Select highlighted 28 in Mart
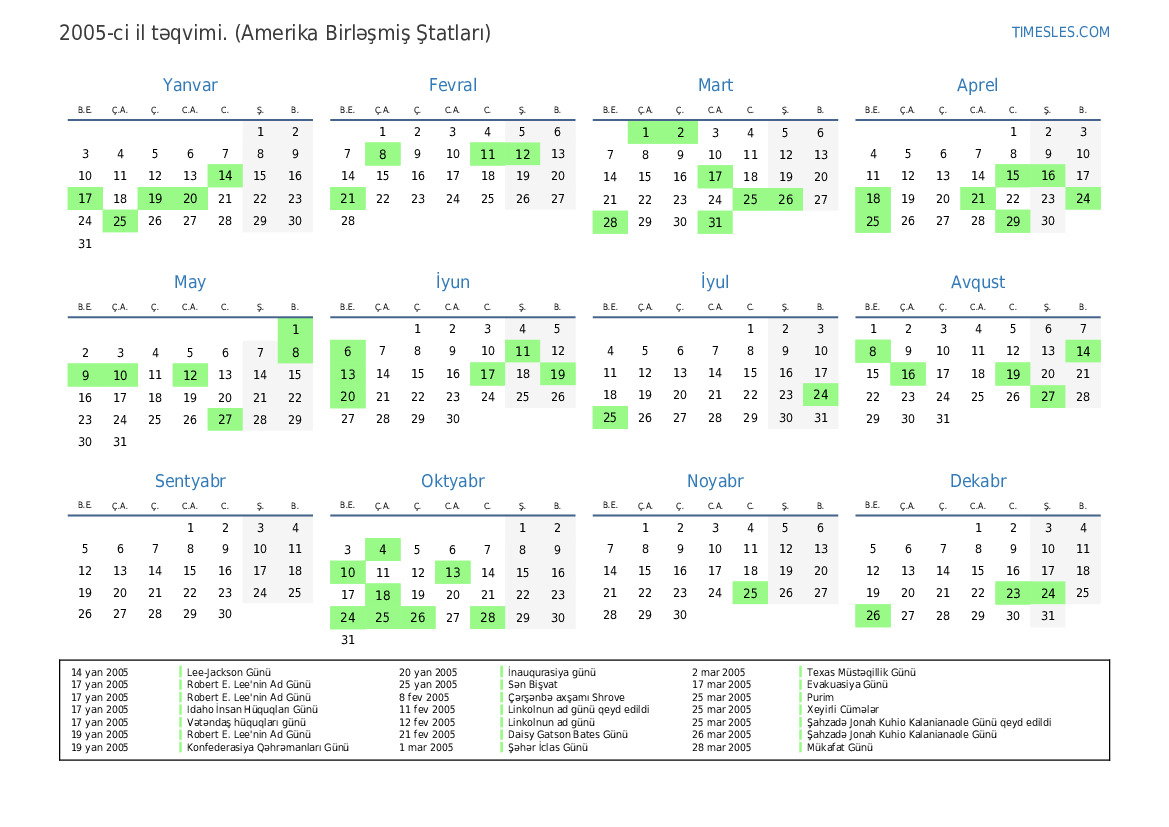The image size is (1169, 827). (x=610, y=222)
